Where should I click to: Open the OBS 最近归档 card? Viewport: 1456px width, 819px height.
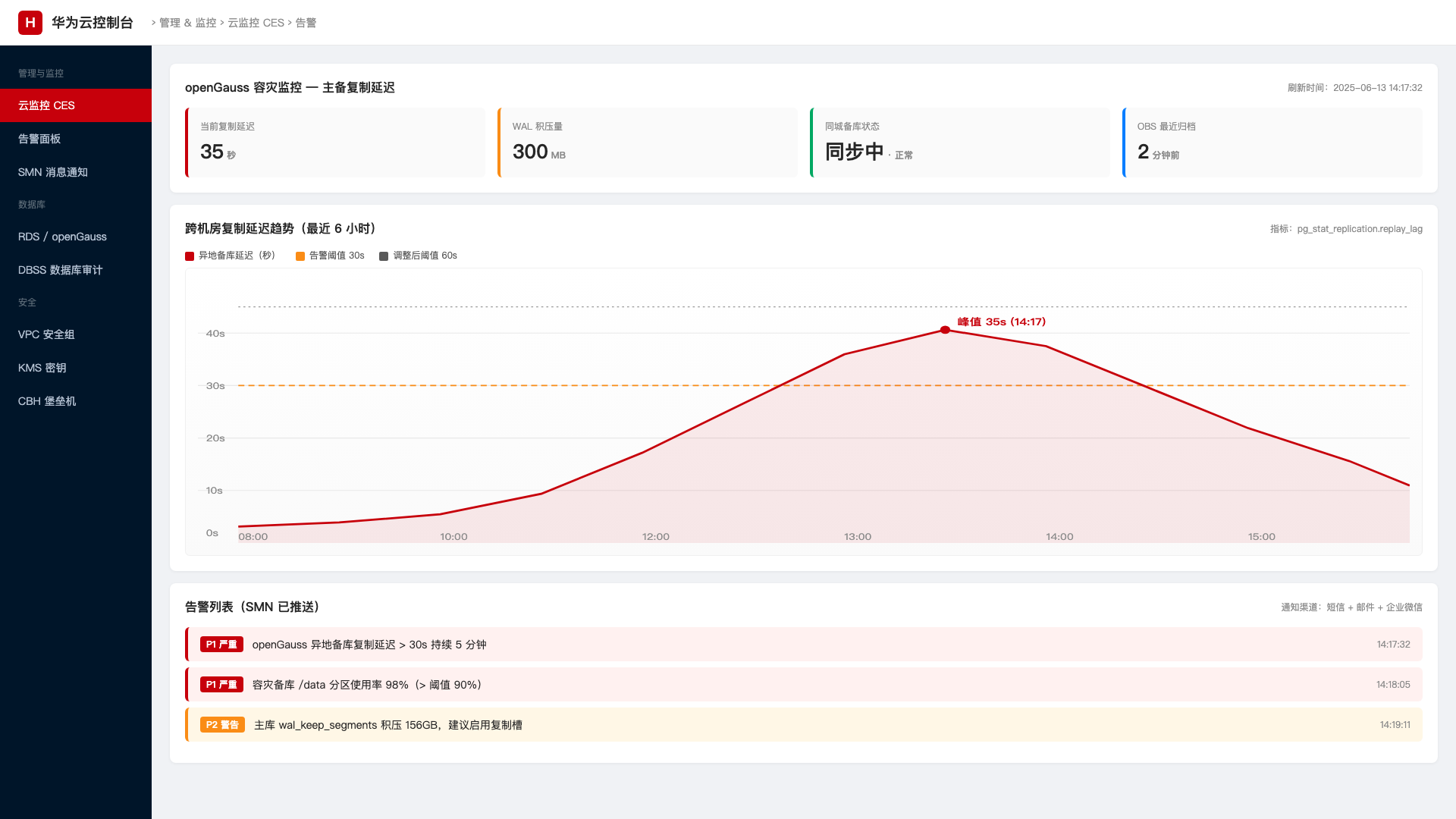(1272, 143)
